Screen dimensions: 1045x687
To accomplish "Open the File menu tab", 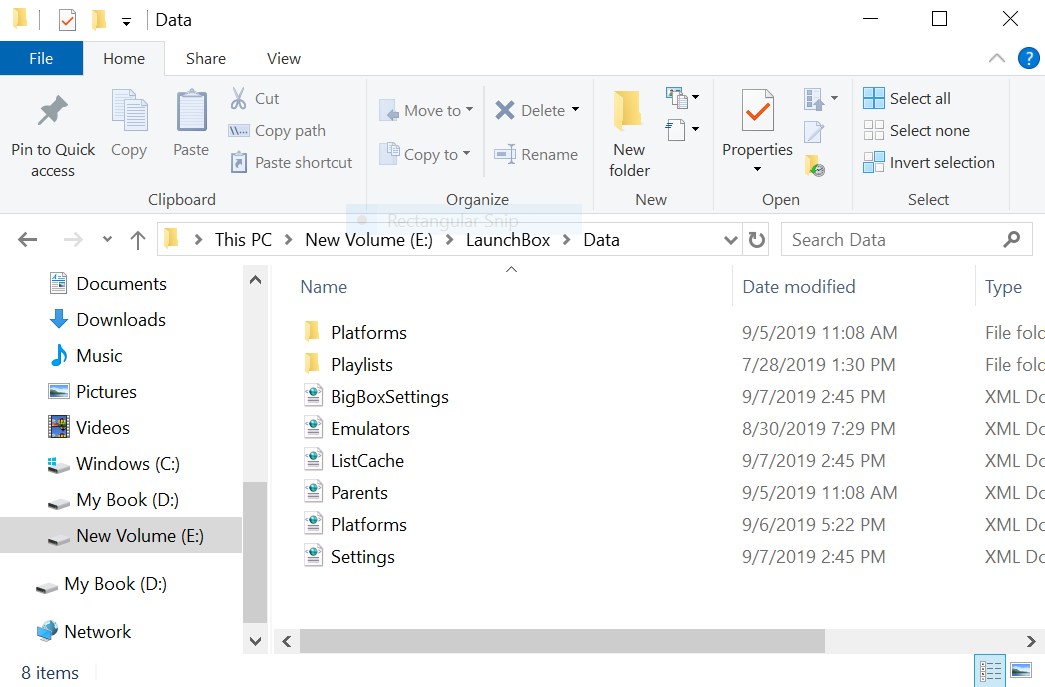I will pos(41,59).
